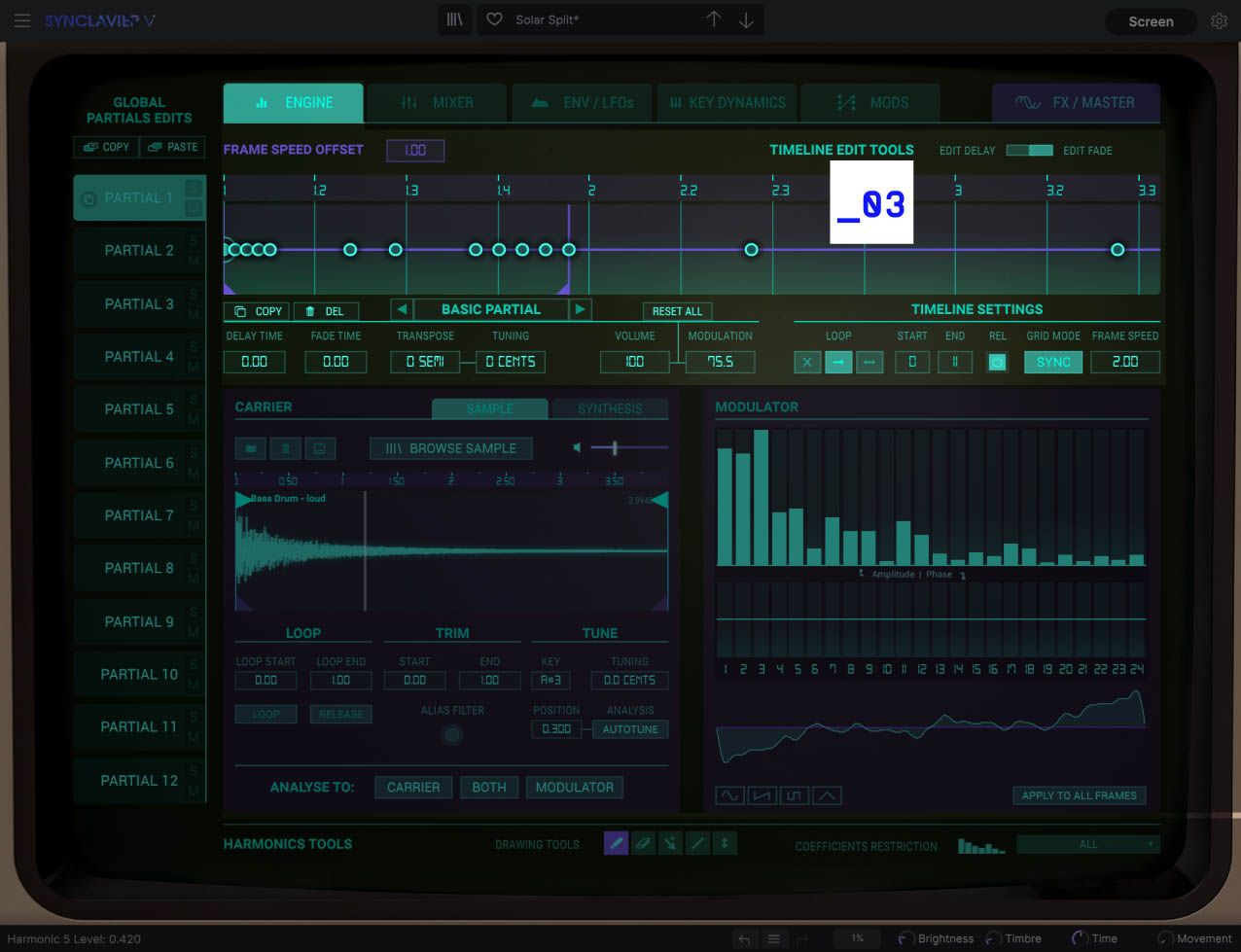The image size is (1241, 952).
Task: Open the hamburger main menu
Action: point(21,20)
